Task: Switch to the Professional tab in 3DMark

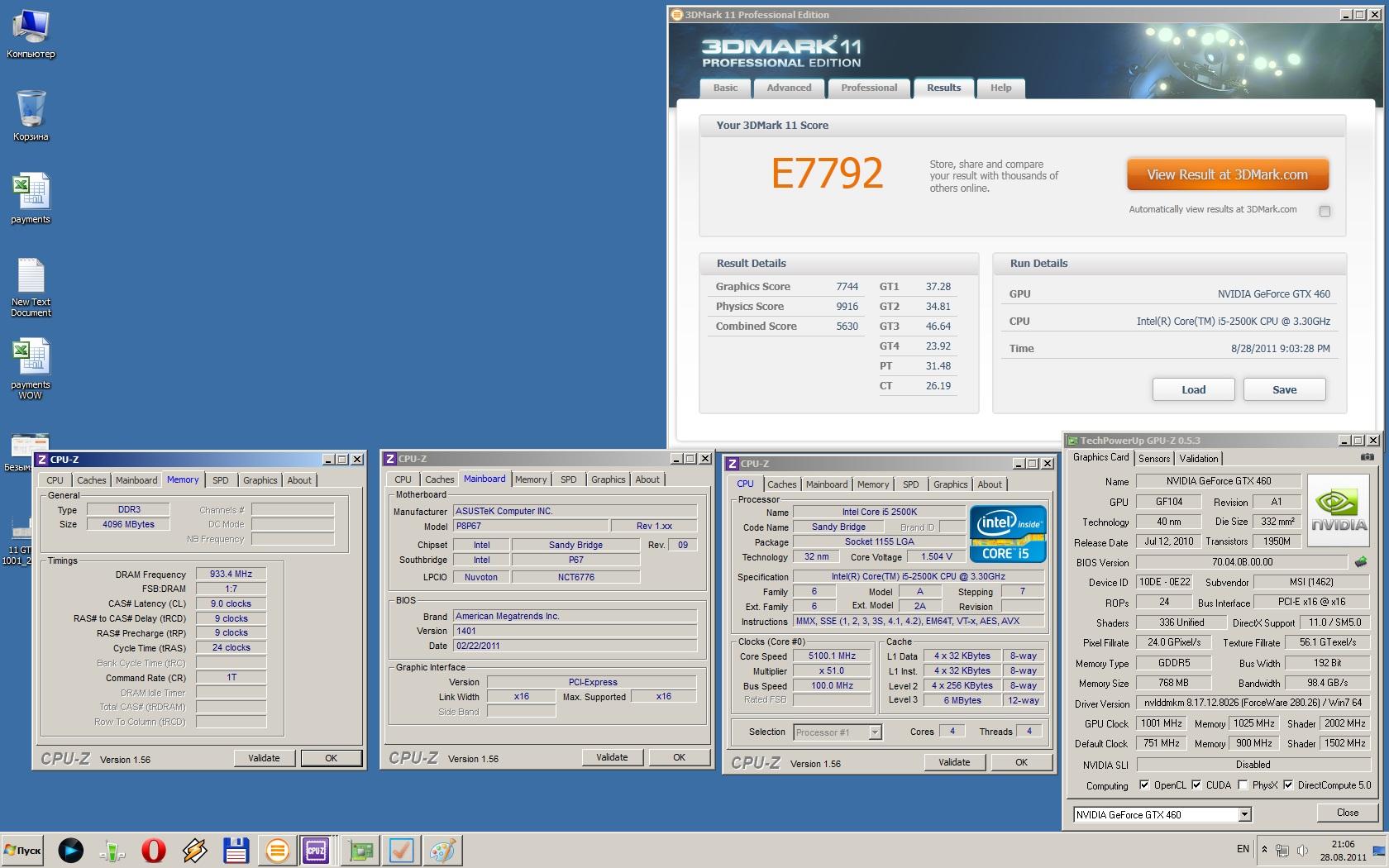Action: 869,88
